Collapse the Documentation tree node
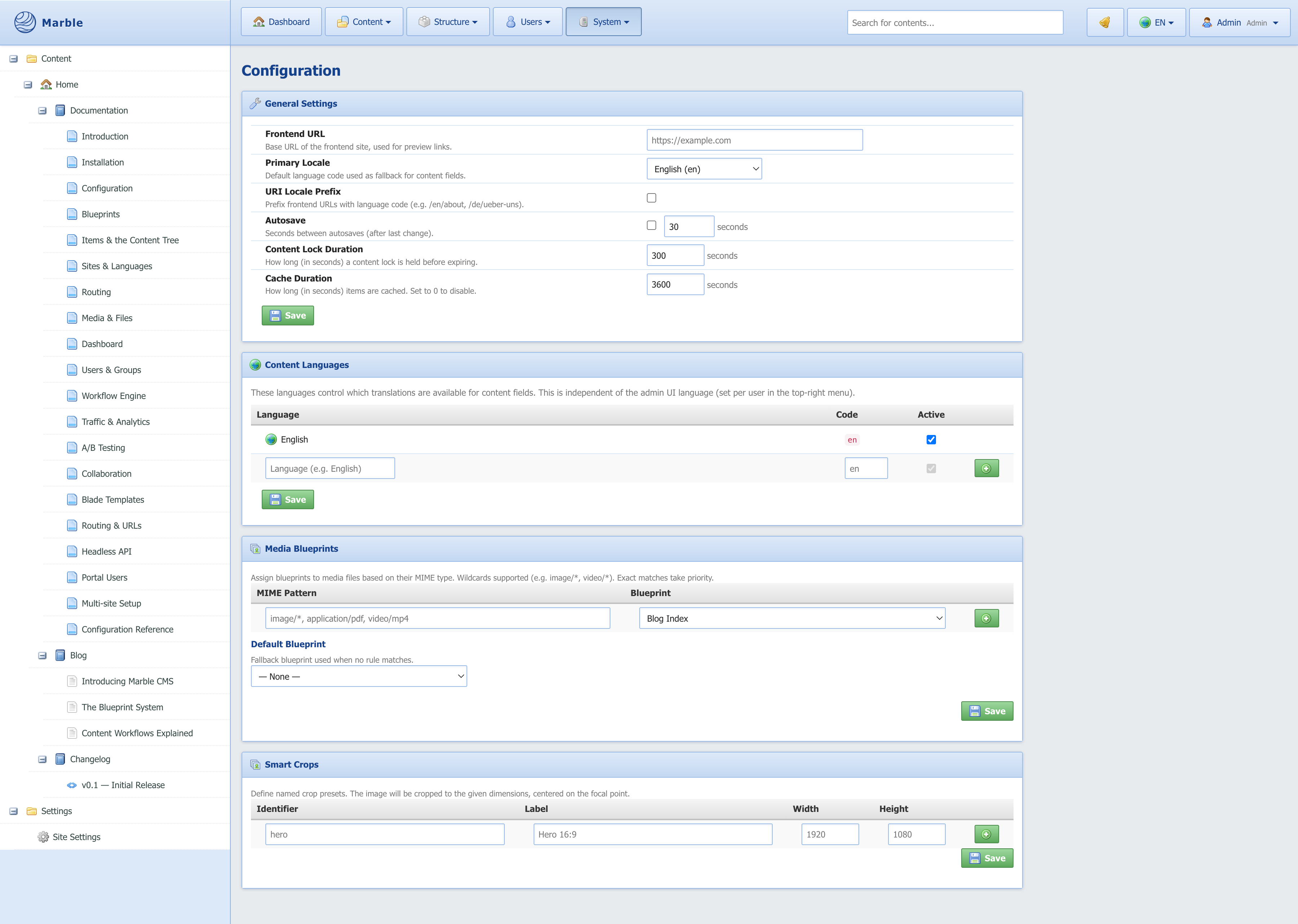 coord(42,111)
